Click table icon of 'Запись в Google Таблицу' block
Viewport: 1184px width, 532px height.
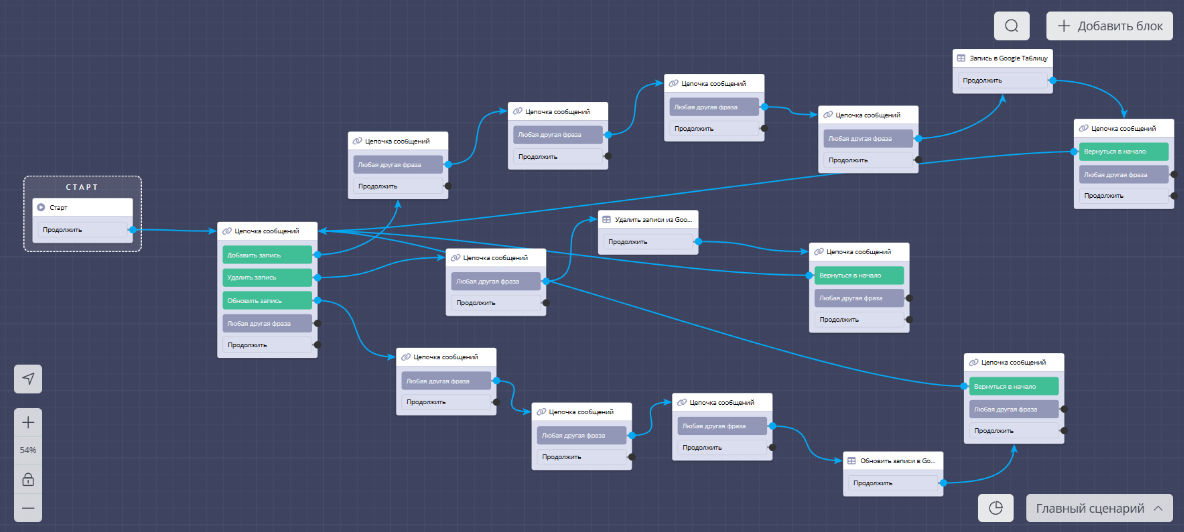[x=961, y=59]
